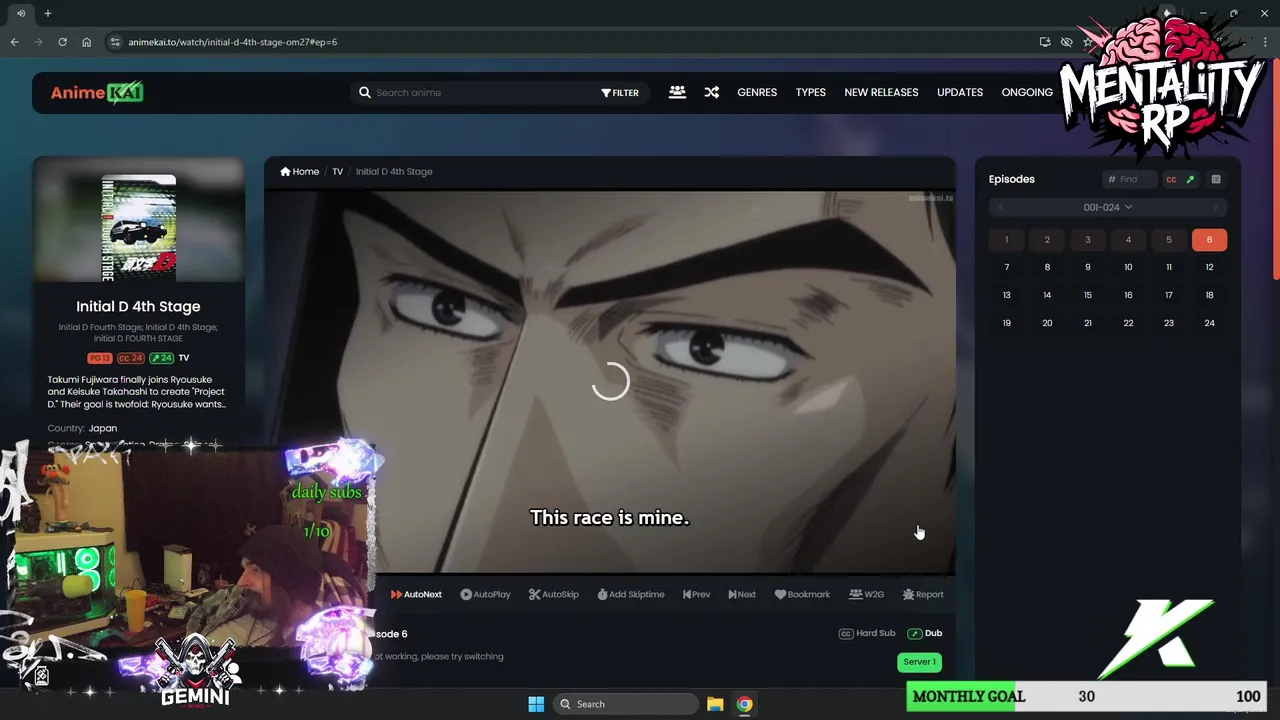The width and height of the screenshot is (1280, 720).
Task: Go to previous episode with Prev
Action: tap(696, 594)
